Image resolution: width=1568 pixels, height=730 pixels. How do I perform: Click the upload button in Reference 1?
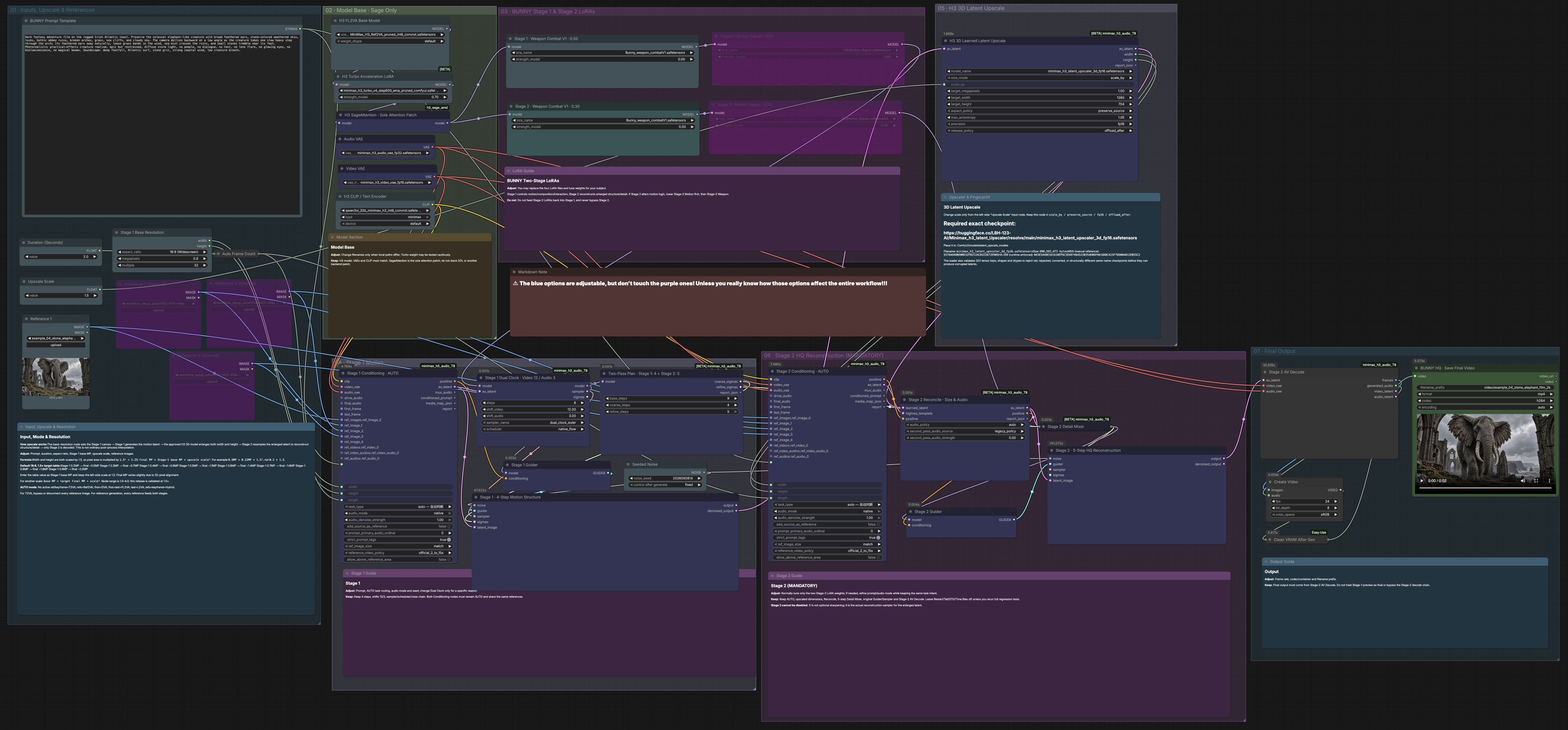(56, 345)
